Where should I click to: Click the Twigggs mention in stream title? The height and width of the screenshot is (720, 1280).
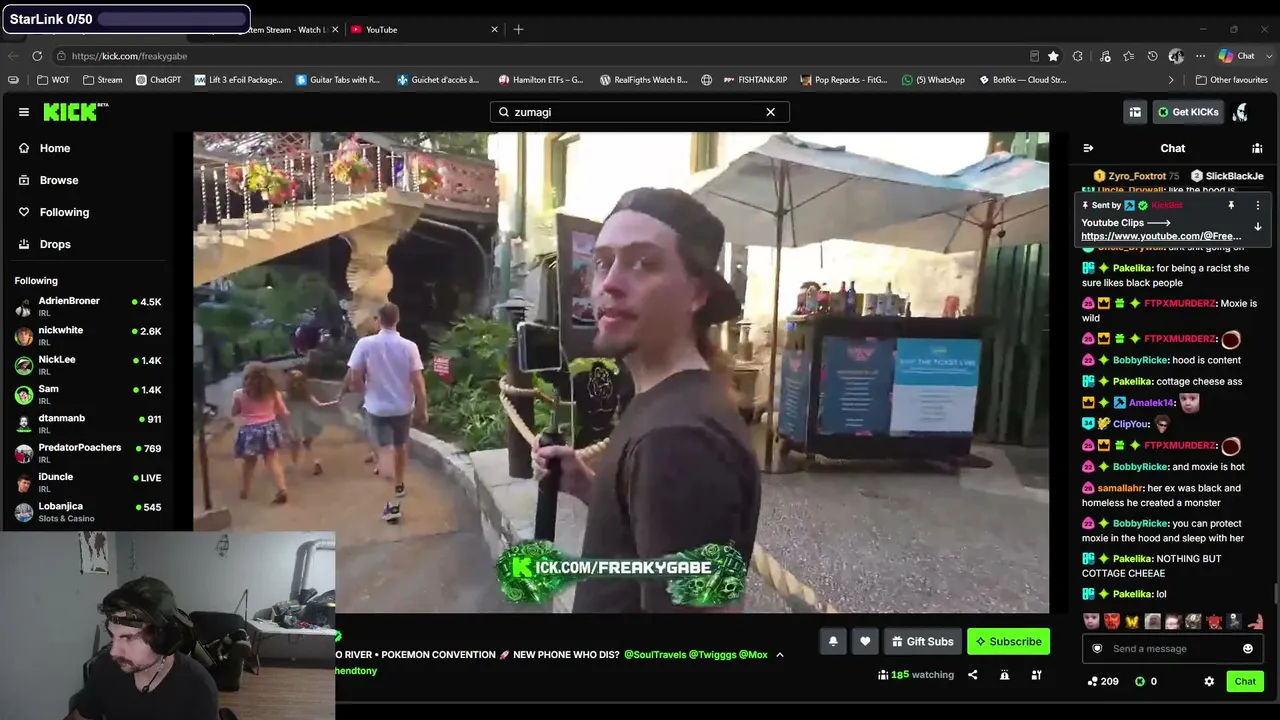point(712,655)
